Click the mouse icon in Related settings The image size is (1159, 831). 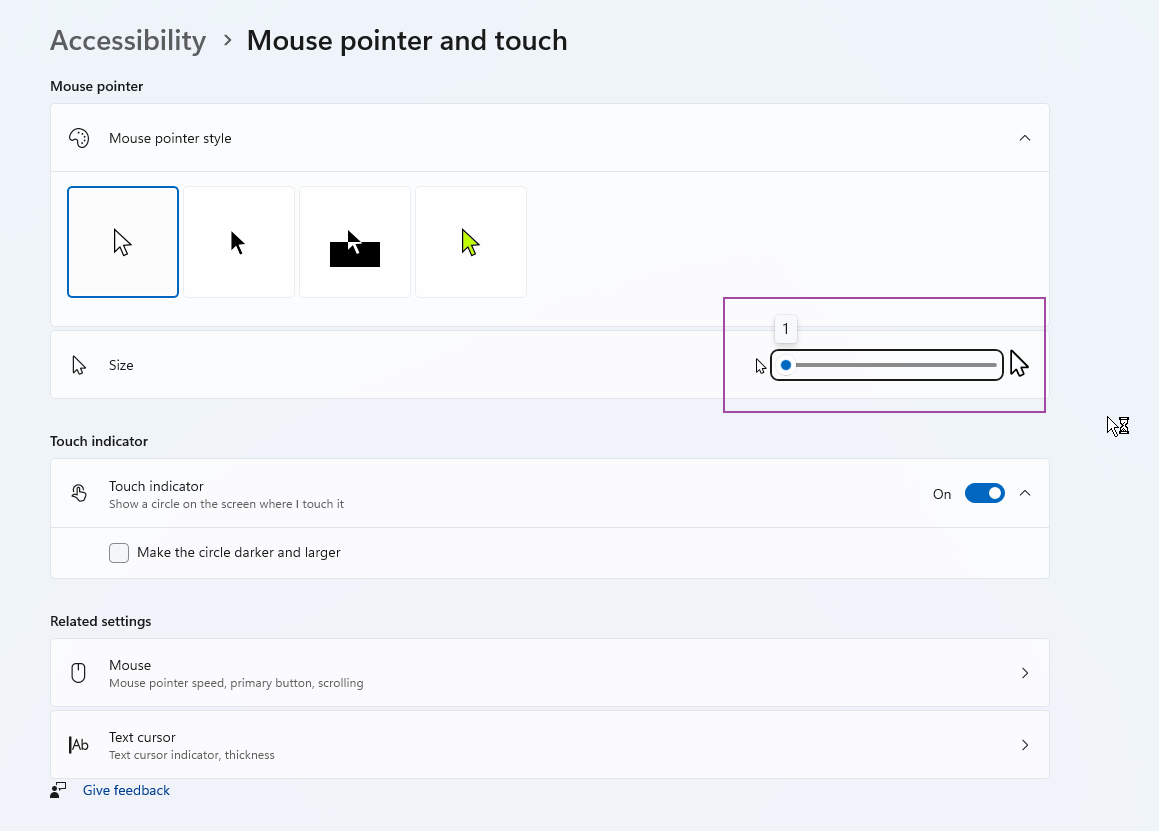click(79, 673)
